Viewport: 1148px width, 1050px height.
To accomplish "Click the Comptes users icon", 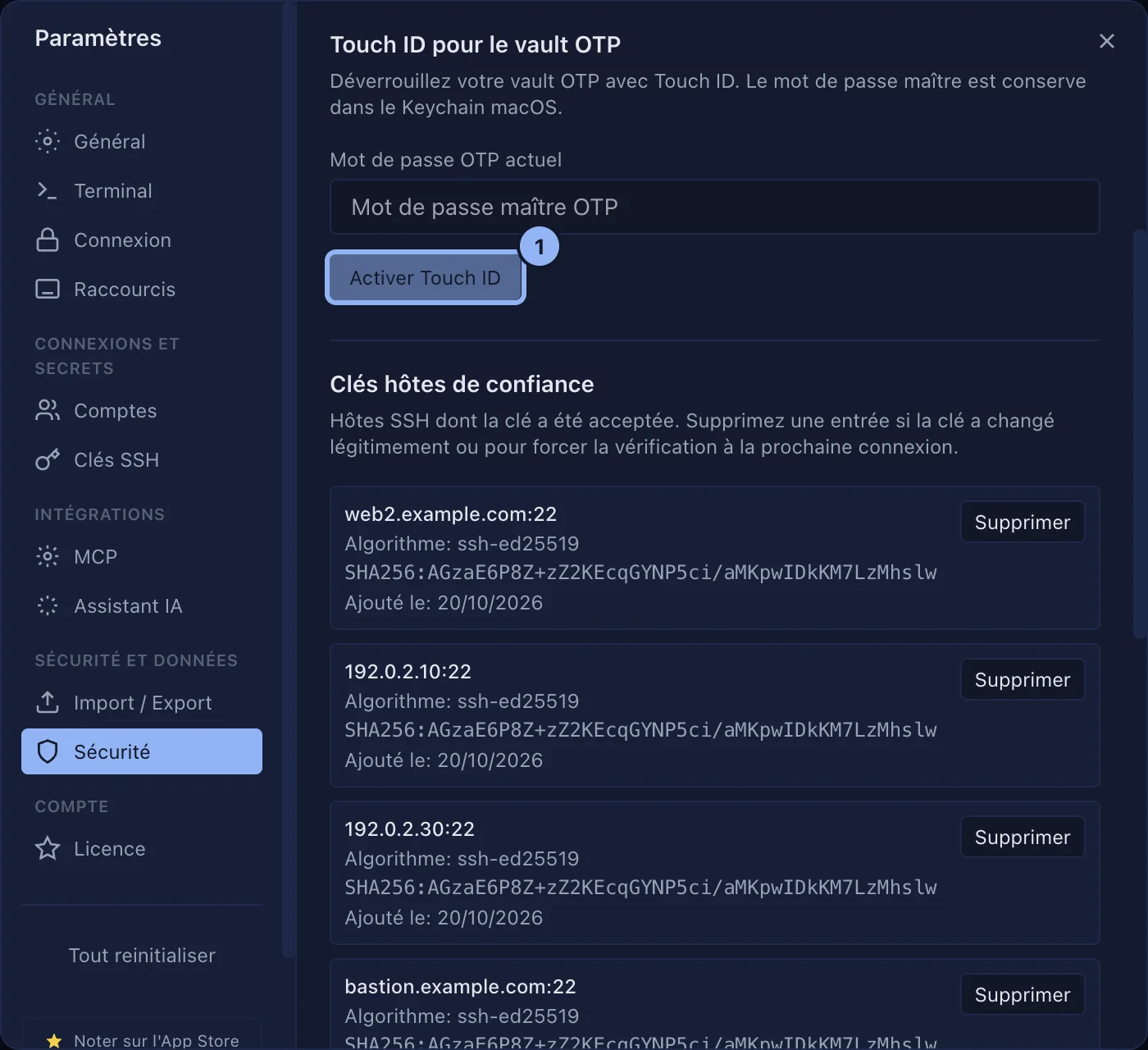I will tap(48, 410).
